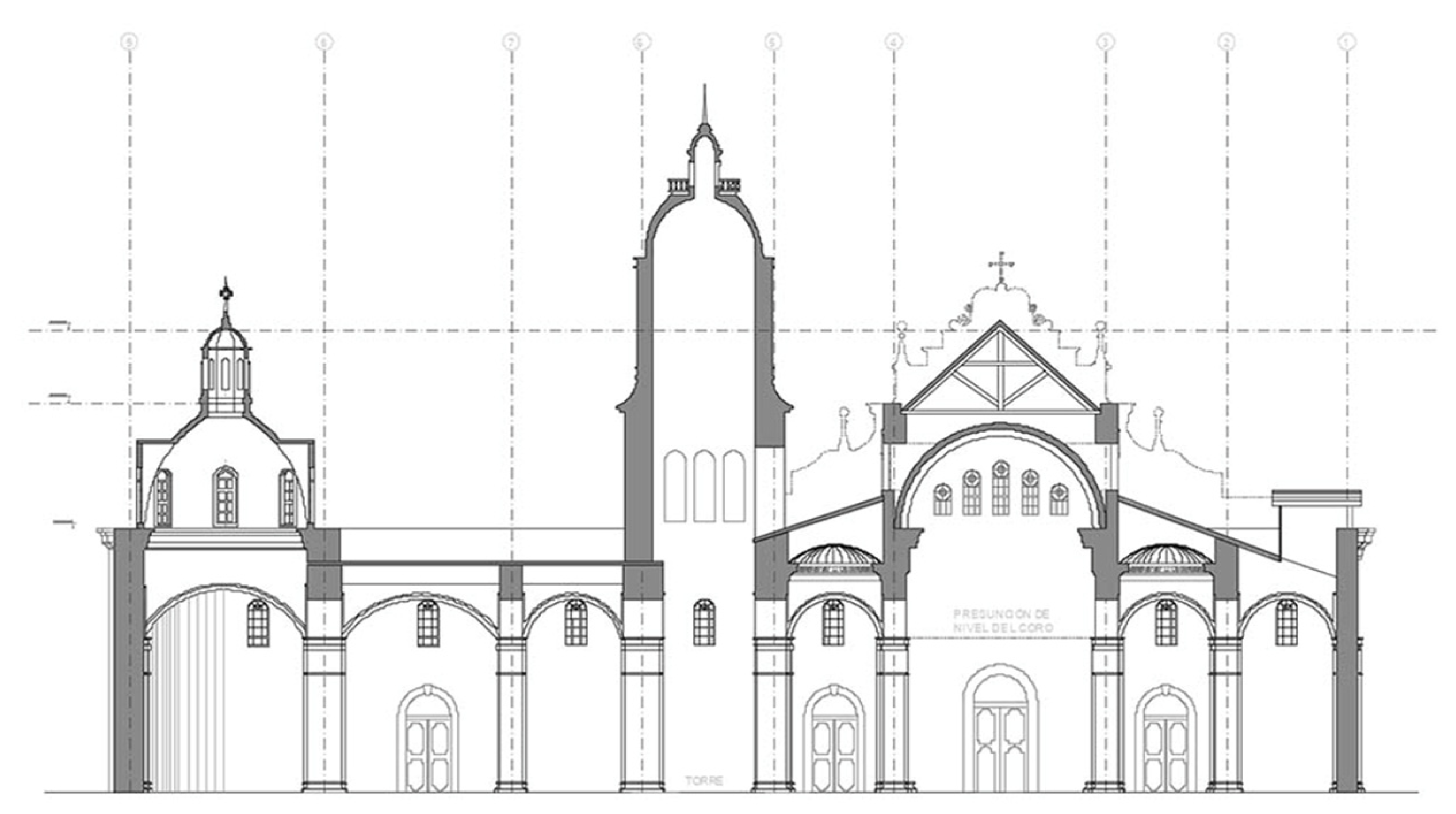This screenshot has width=1456, height=814.
Task: Click the large central doorway under the choir
Action: coord(1000,732)
